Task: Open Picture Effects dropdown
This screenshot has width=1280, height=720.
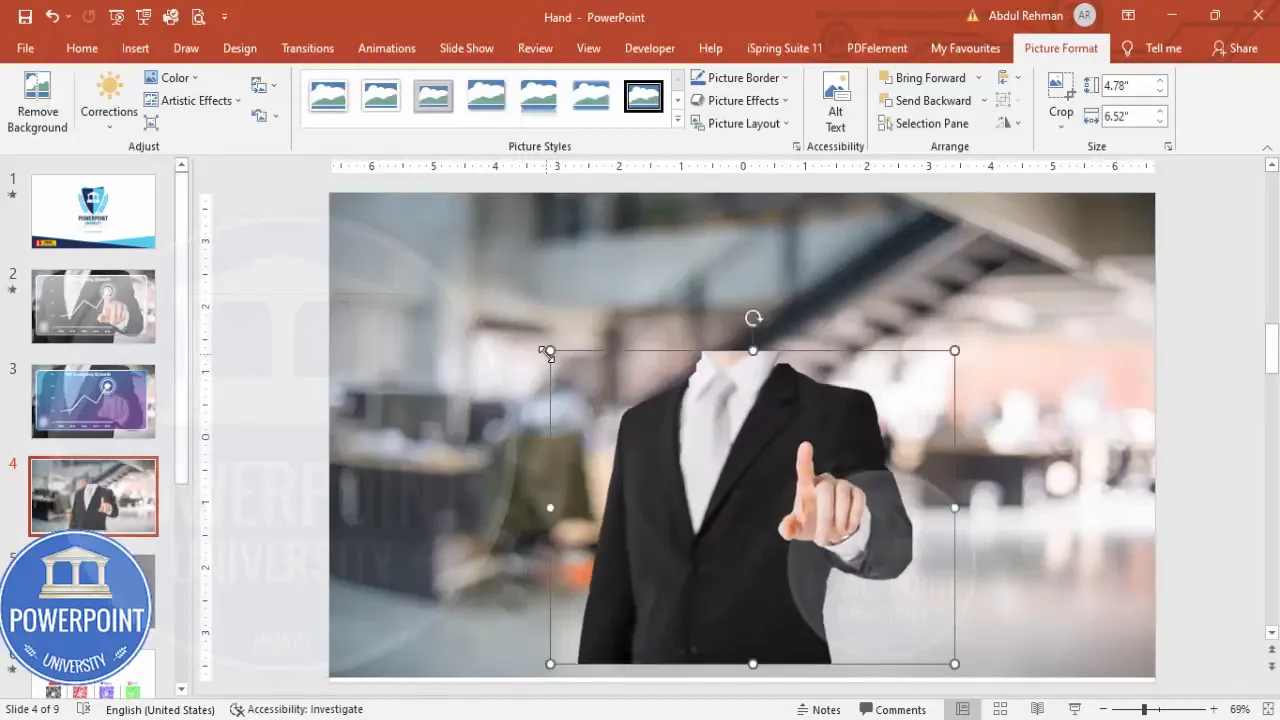Action: 740,101
